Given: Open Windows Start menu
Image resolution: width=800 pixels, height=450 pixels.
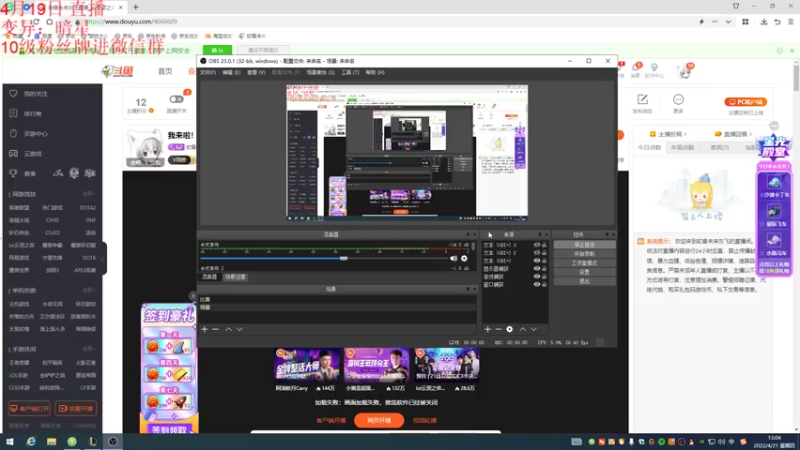Looking at the screenshot, I should point(10,442).
